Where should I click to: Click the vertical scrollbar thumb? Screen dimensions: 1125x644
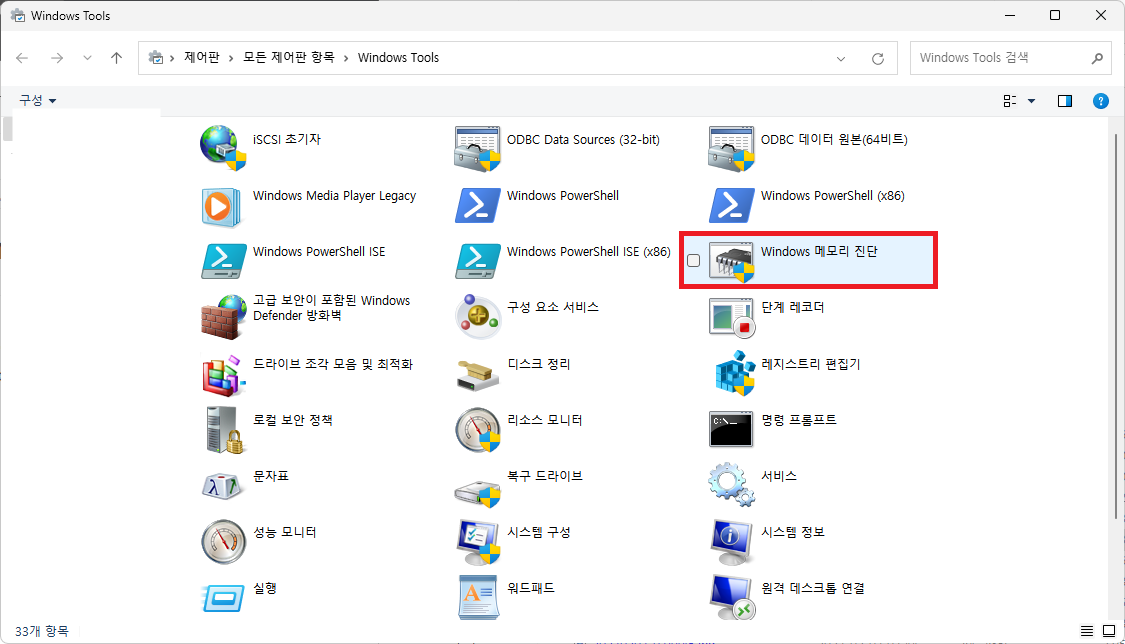click(1116, 325)
